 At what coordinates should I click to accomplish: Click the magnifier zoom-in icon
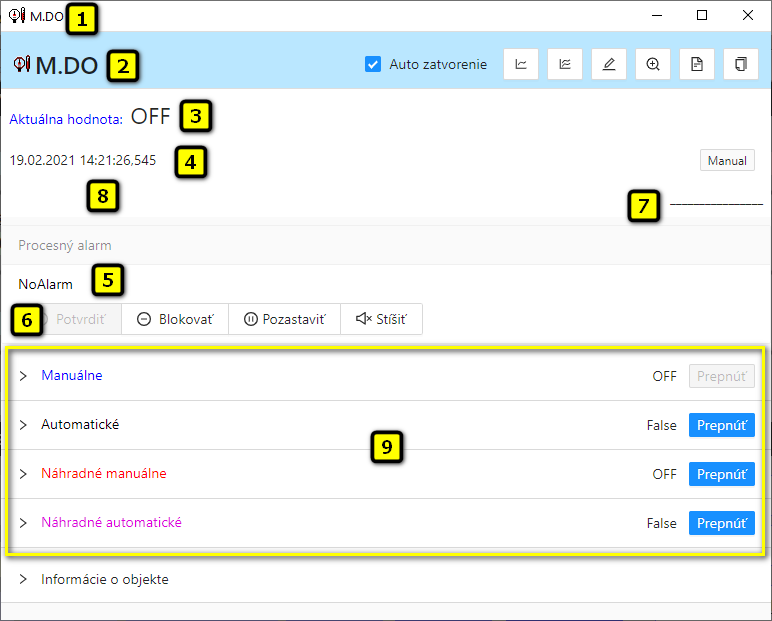click(x=653, y=64)
